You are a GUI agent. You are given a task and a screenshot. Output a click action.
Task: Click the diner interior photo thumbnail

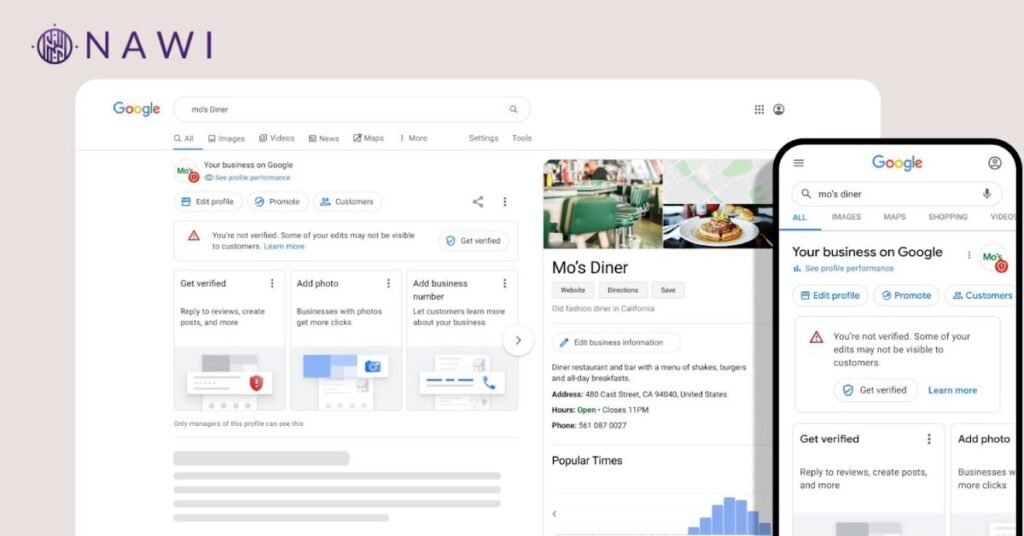(603, 204)
